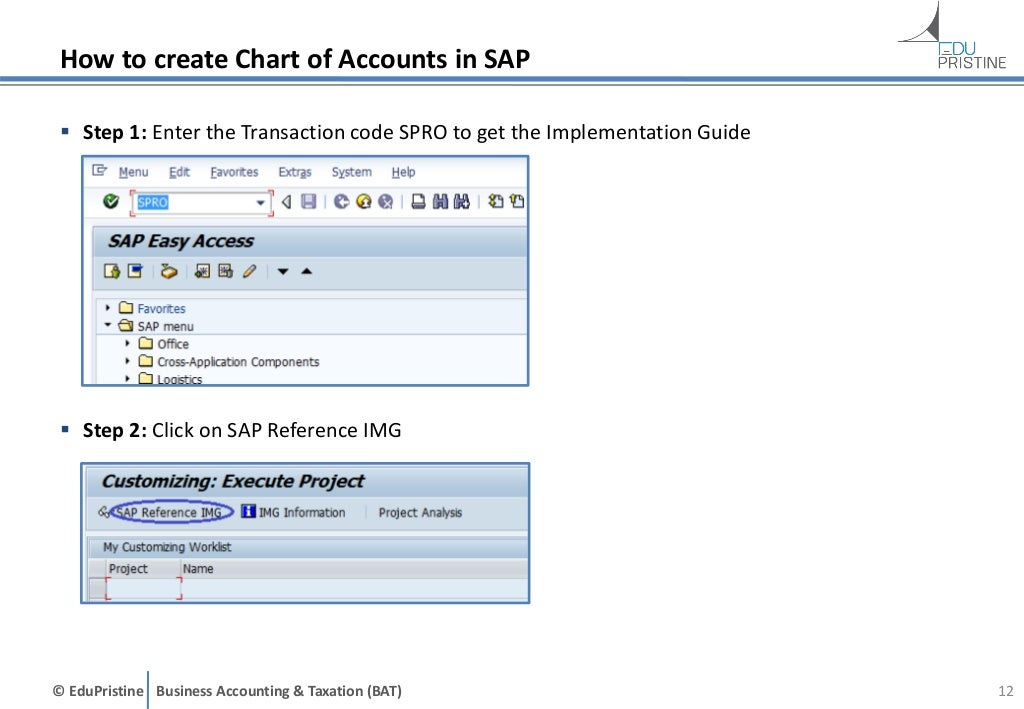Click the Name column header
The image size is (1024, 709).
pos(198,569)
